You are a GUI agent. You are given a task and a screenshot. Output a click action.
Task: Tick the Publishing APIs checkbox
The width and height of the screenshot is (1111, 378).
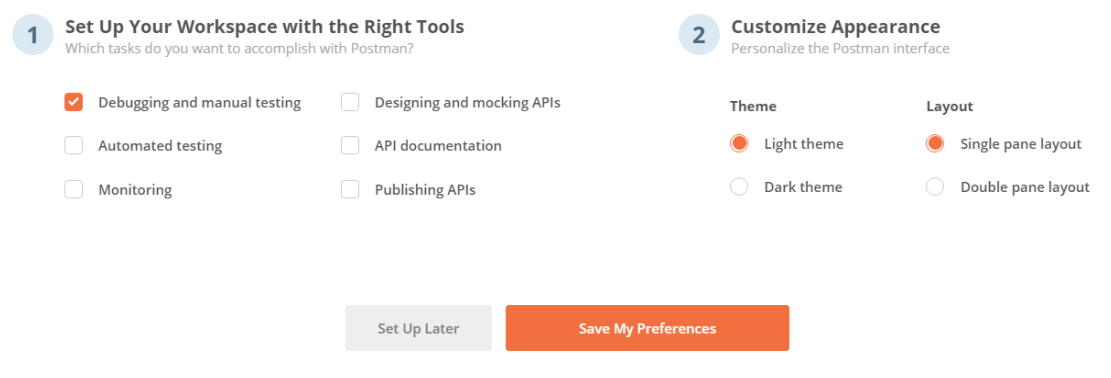pyautogui.click(x=350, y=189)
